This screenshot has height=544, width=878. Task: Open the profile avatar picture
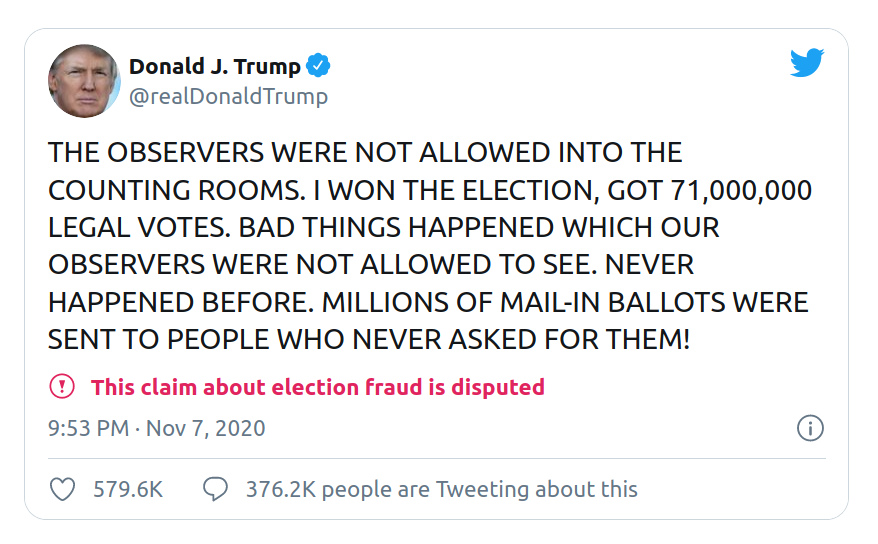click(84, 81)
